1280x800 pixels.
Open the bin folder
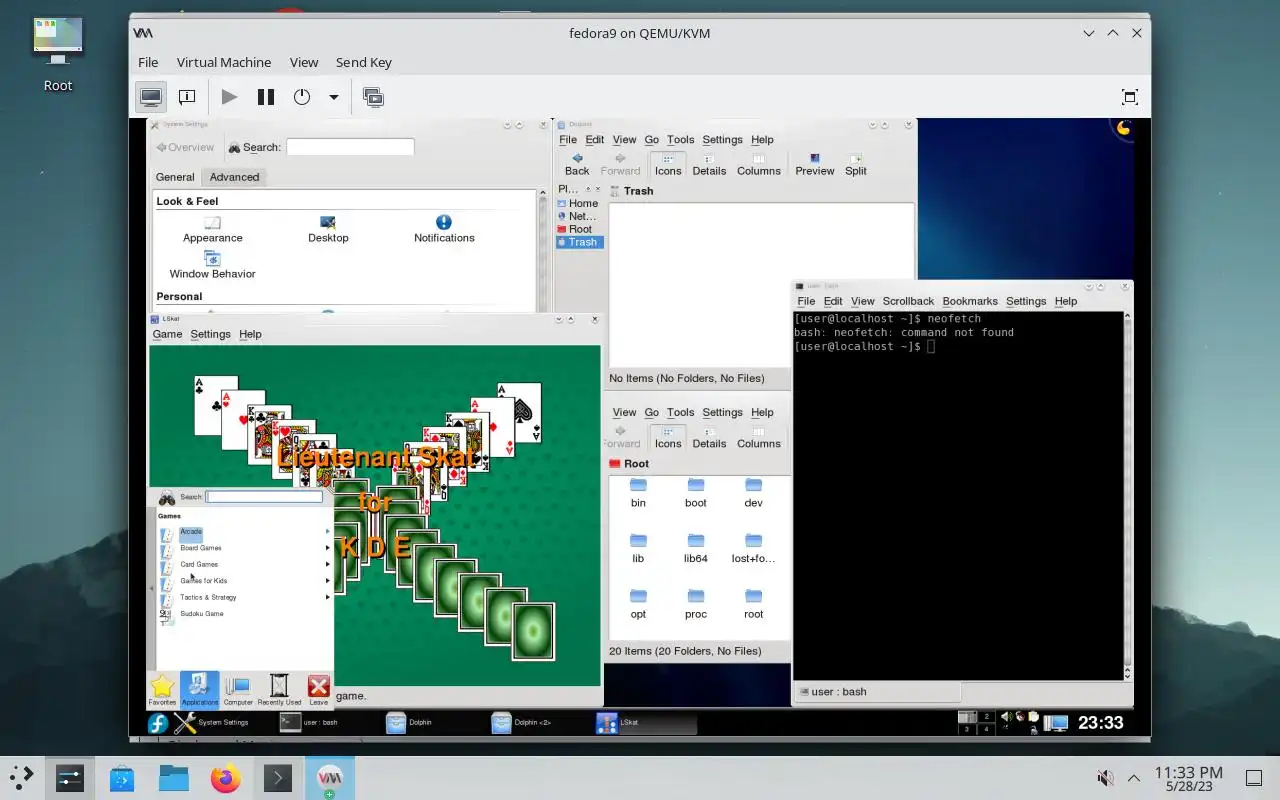pos(638,493)
